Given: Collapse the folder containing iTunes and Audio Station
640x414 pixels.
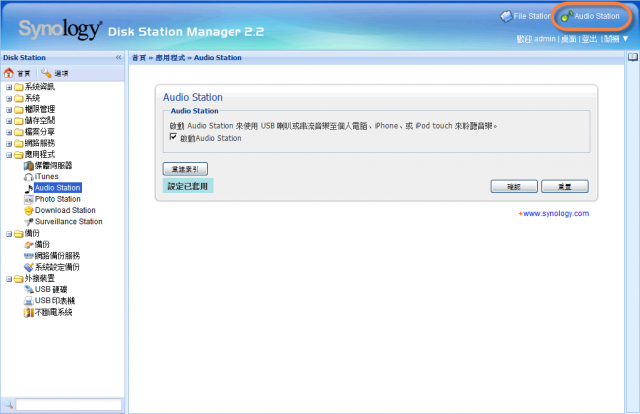Looking at the screenshot, I should (9, 155).
